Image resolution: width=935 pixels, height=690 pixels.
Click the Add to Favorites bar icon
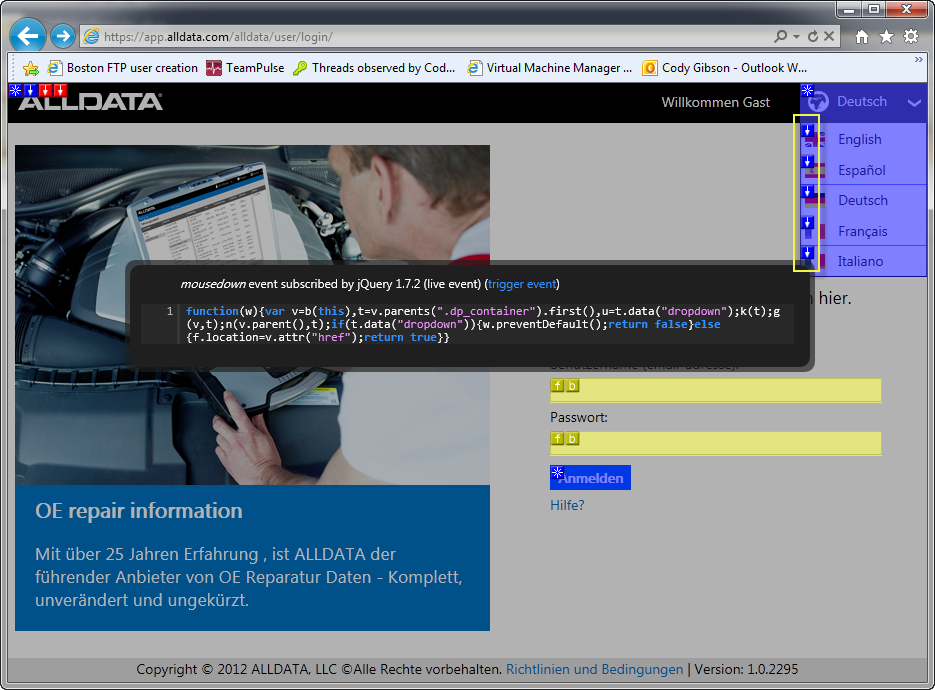pos(31,68)
